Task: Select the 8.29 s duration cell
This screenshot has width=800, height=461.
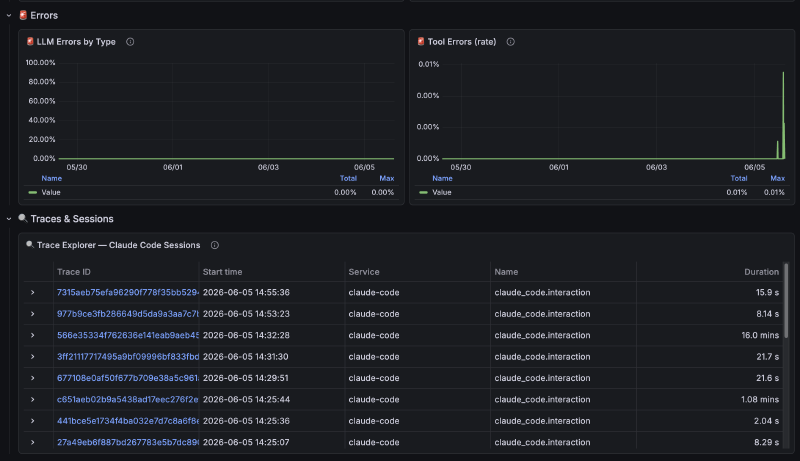Action: [766, 443]
